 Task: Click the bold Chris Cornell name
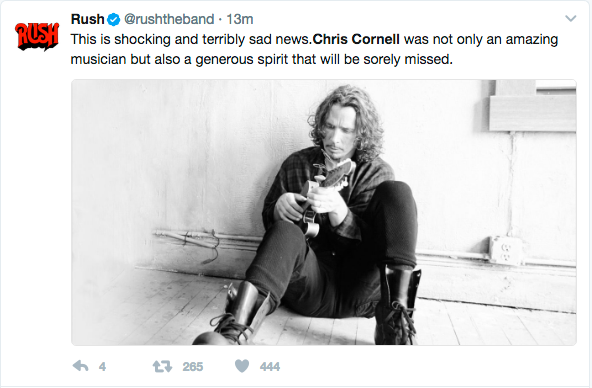click(x=356, y=39)
